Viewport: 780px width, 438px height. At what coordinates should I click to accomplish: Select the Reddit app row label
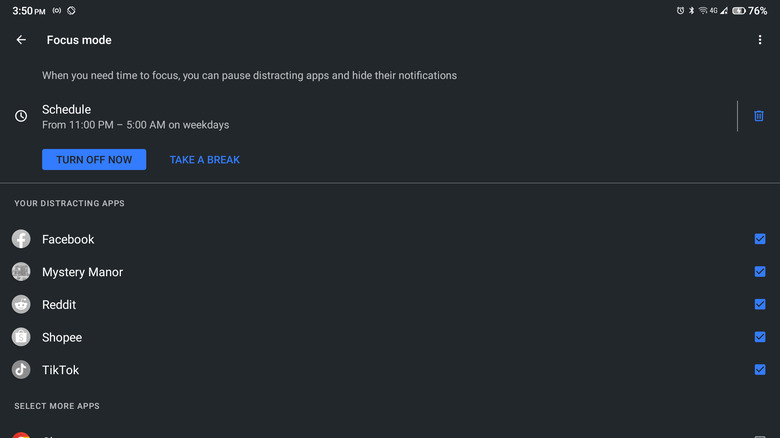coord(59,304)
